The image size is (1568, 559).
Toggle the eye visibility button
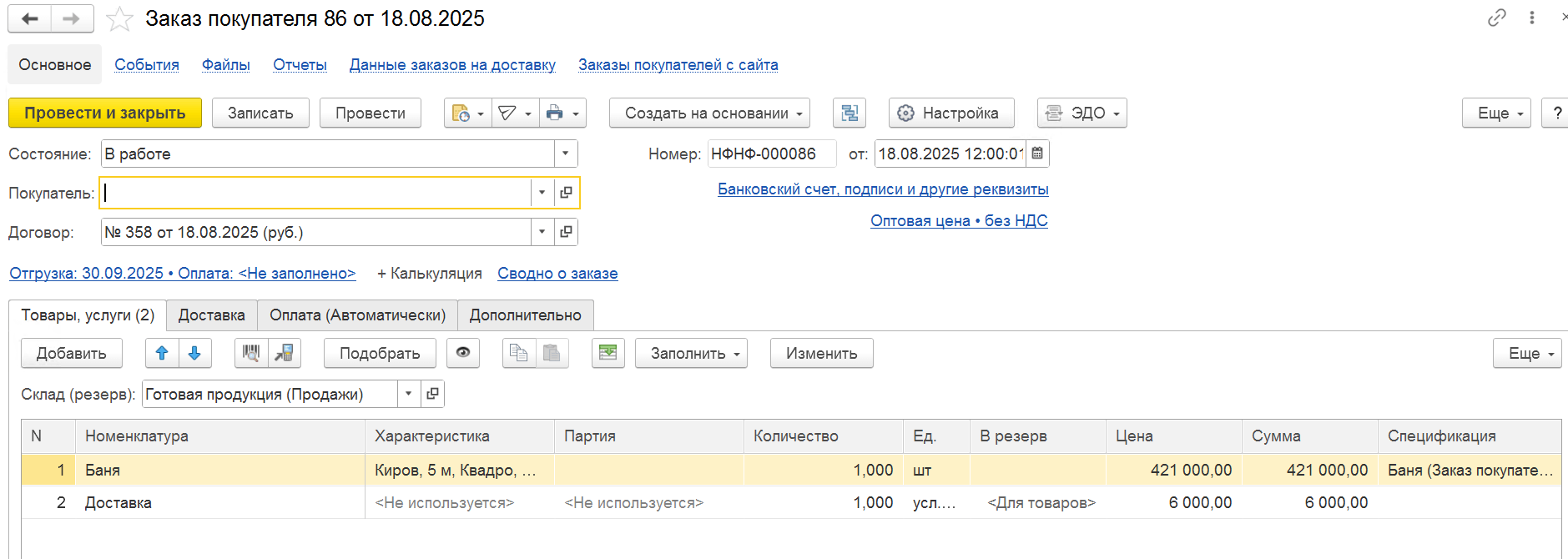point(463,353)
